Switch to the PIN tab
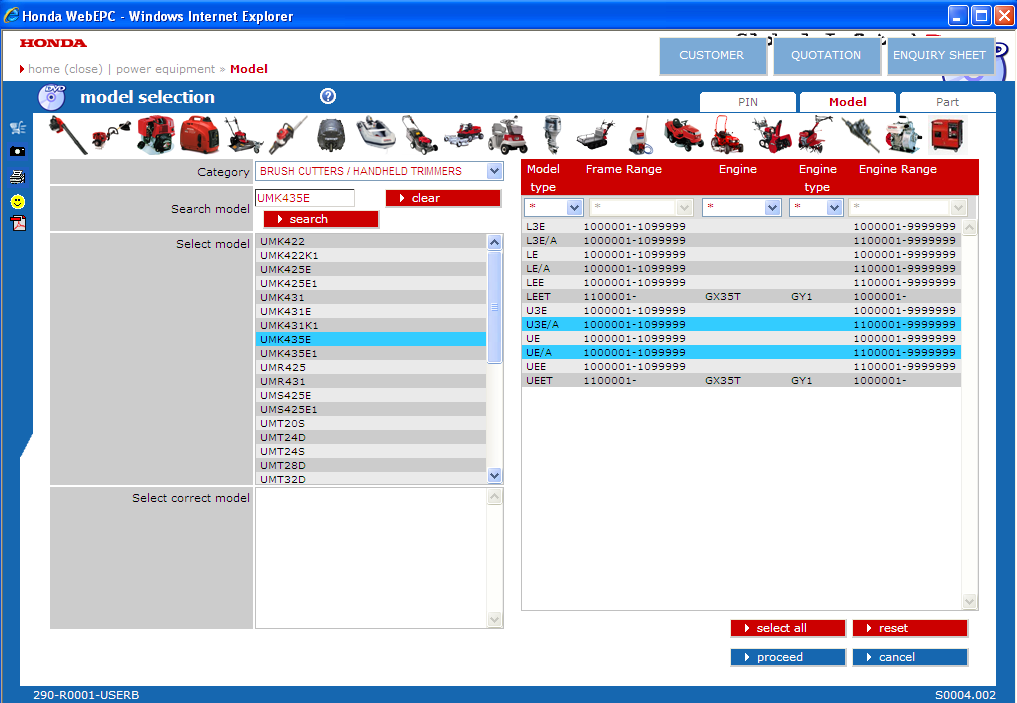Screen dimensions: 1017x703 [x=748, y=102]
